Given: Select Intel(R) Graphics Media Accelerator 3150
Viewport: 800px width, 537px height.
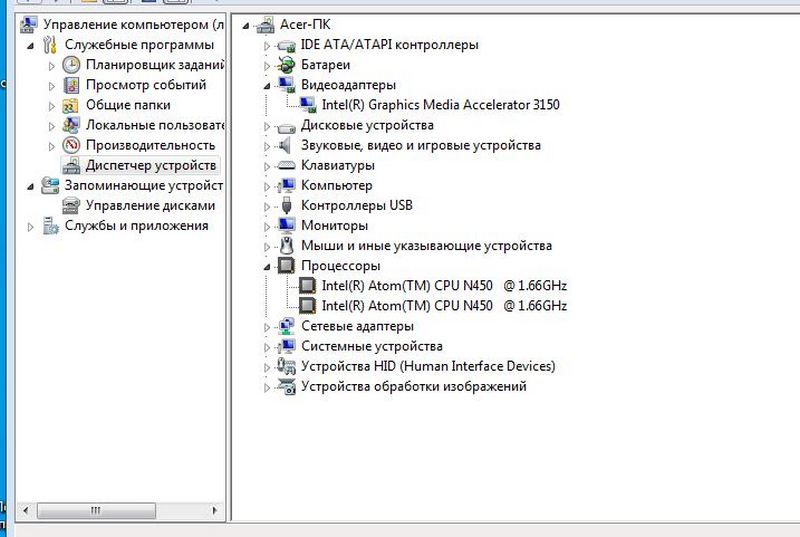Looking at the screenshot, I should (x=440, y=105).
